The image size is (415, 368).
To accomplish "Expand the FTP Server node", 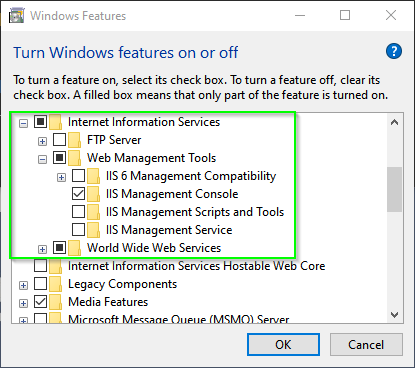I will coord(42,142).
